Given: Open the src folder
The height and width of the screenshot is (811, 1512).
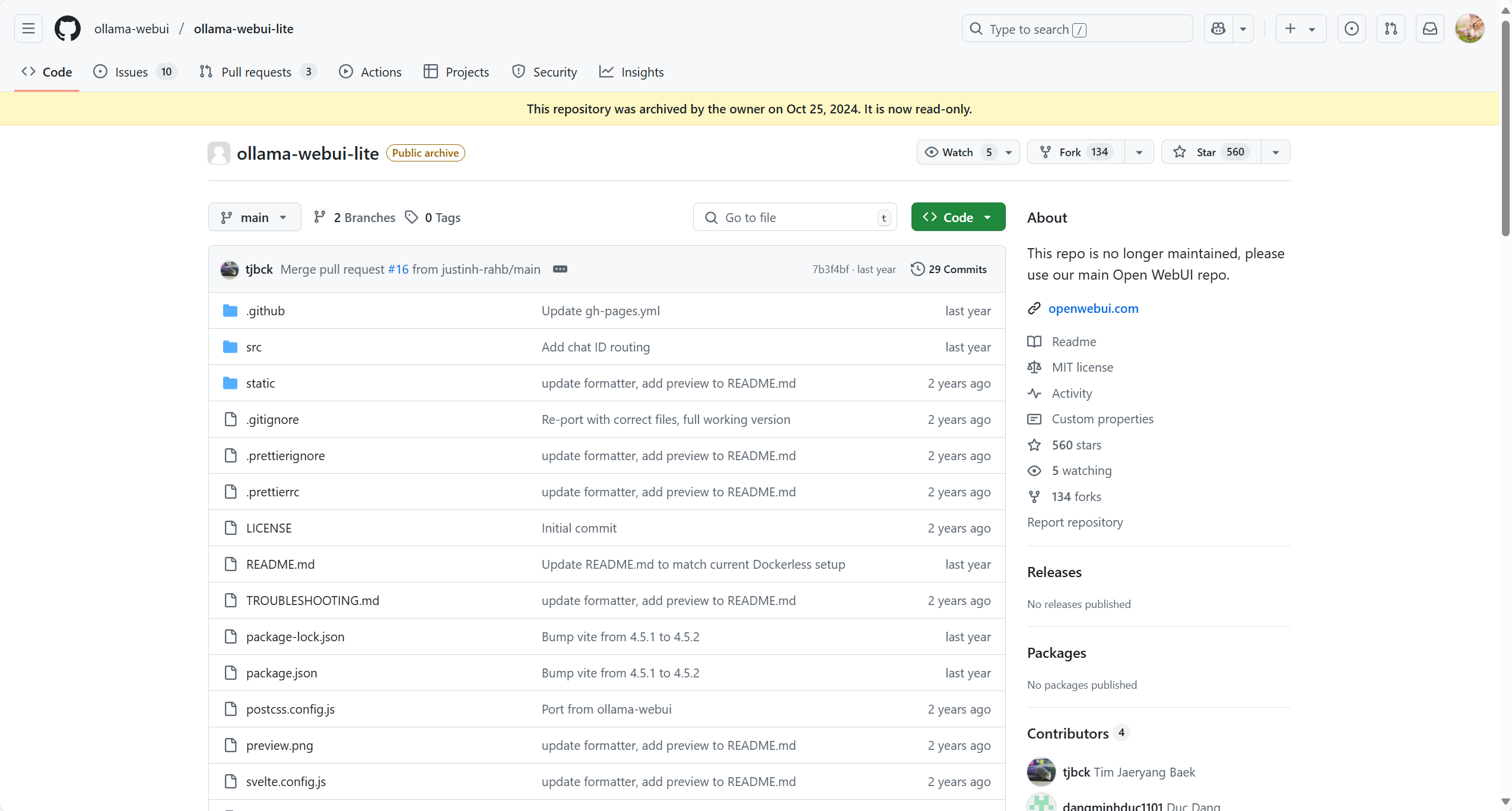Looking at the screenshot, I should pyautogui.click(x=254, y=347).
